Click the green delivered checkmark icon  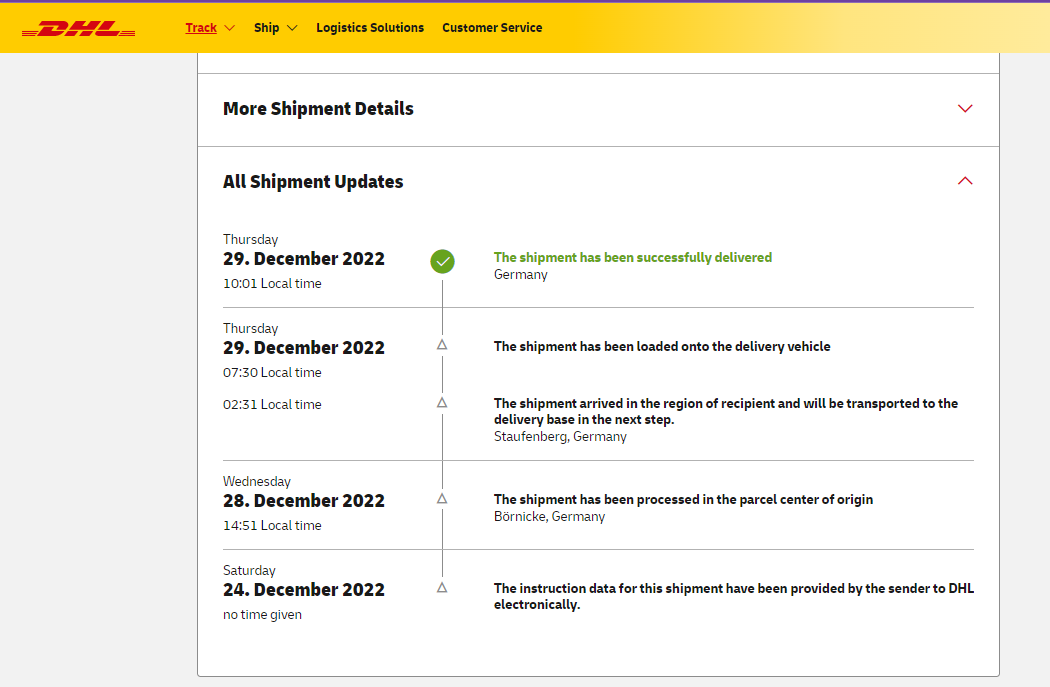(x=442, y=261)
